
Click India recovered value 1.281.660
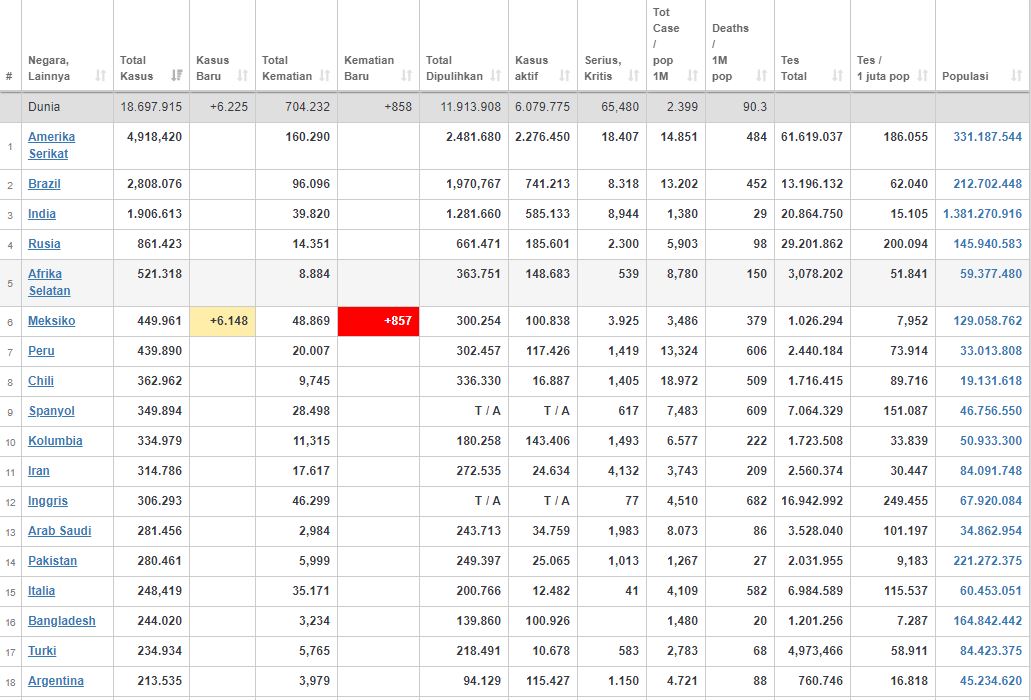pos(473,214)
